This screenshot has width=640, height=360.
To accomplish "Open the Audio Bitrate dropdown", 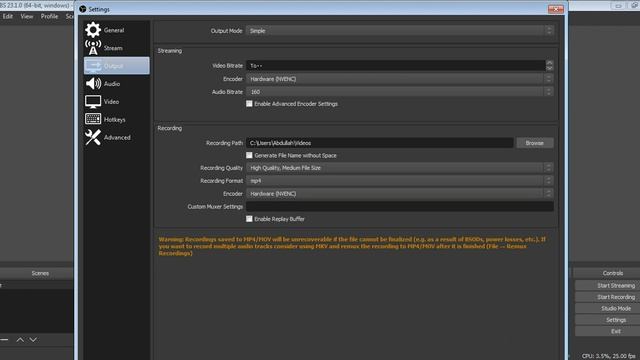I will [x=400, y=92].
